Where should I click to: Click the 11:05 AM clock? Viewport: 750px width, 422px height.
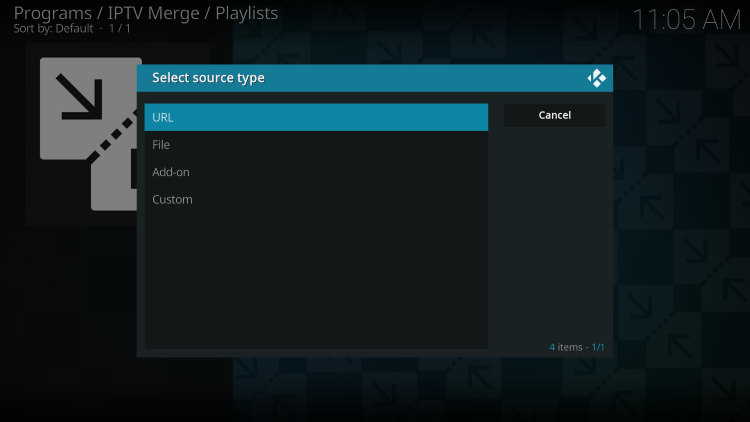pos(686,19)
